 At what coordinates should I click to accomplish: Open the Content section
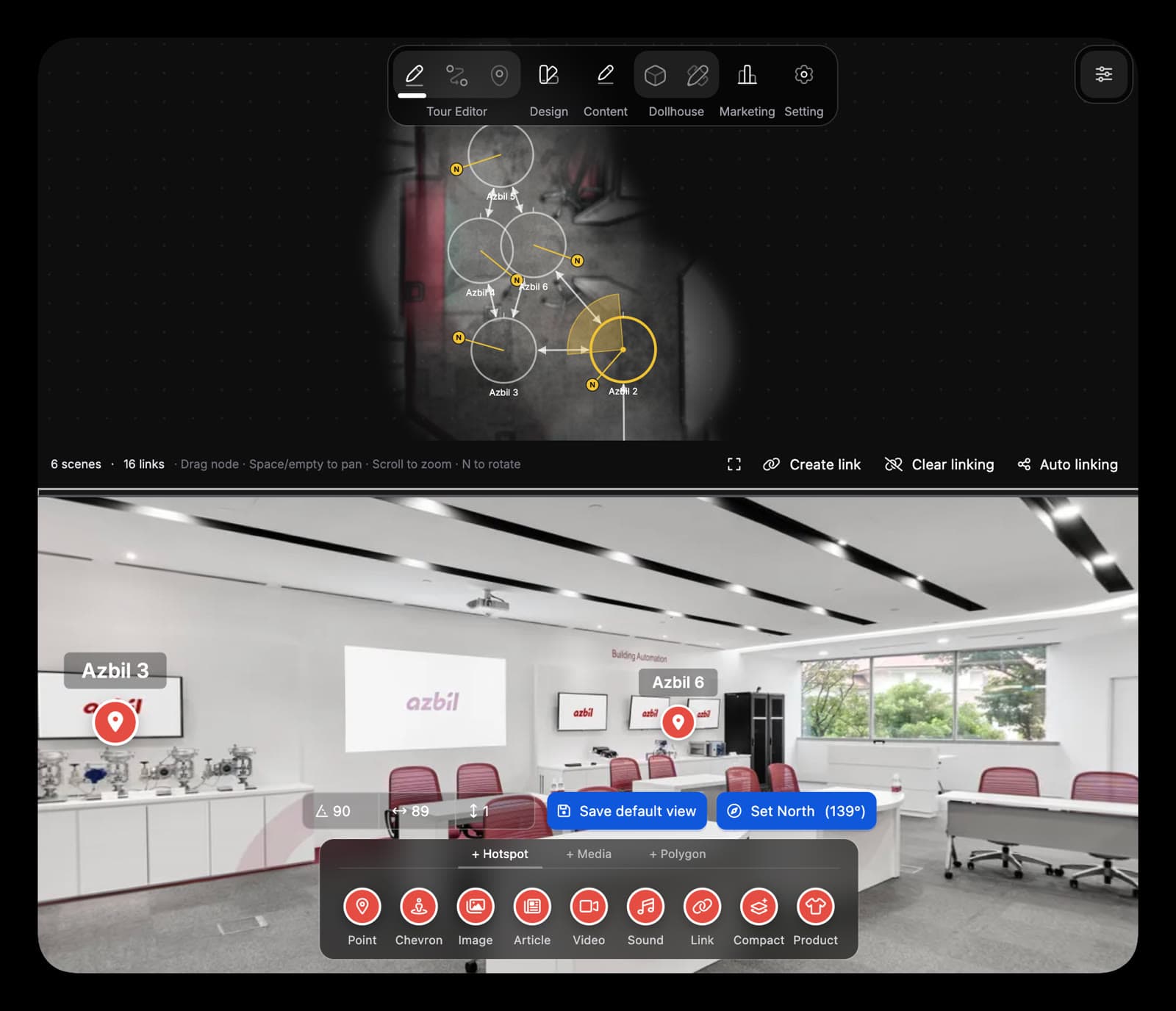(x=605, y=88)
